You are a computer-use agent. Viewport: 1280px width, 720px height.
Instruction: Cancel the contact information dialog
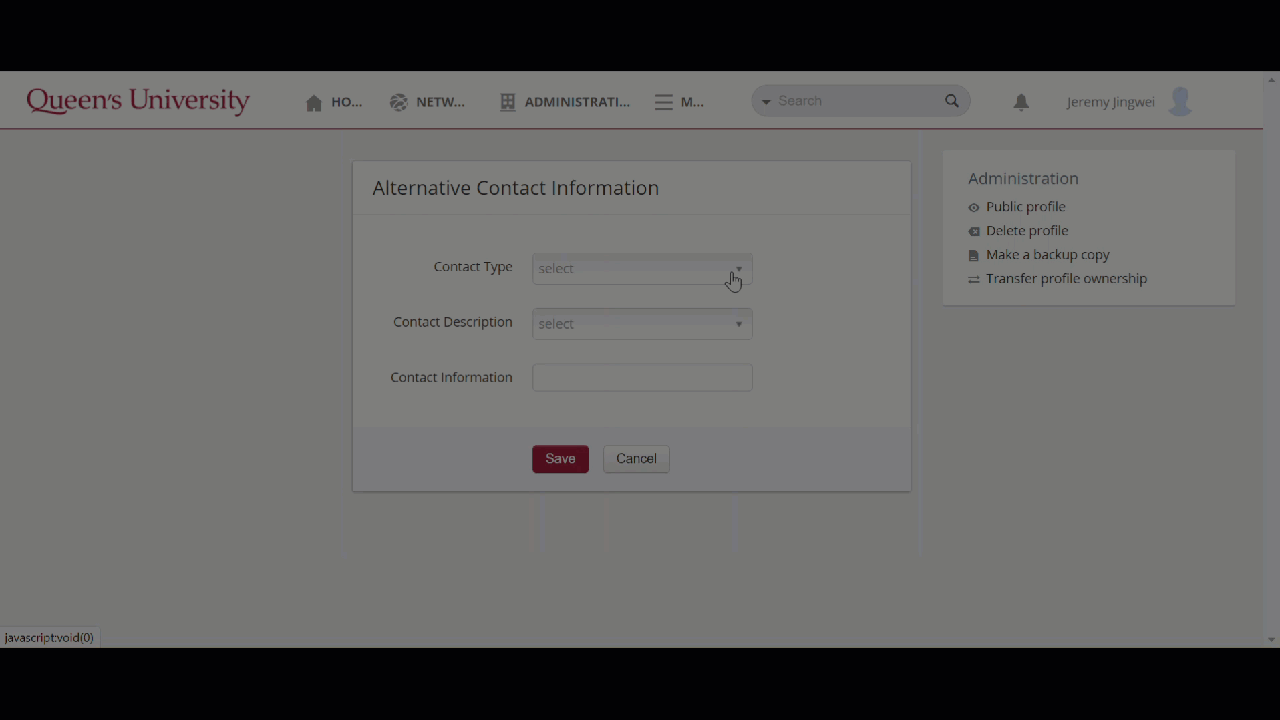coord(636,459)
